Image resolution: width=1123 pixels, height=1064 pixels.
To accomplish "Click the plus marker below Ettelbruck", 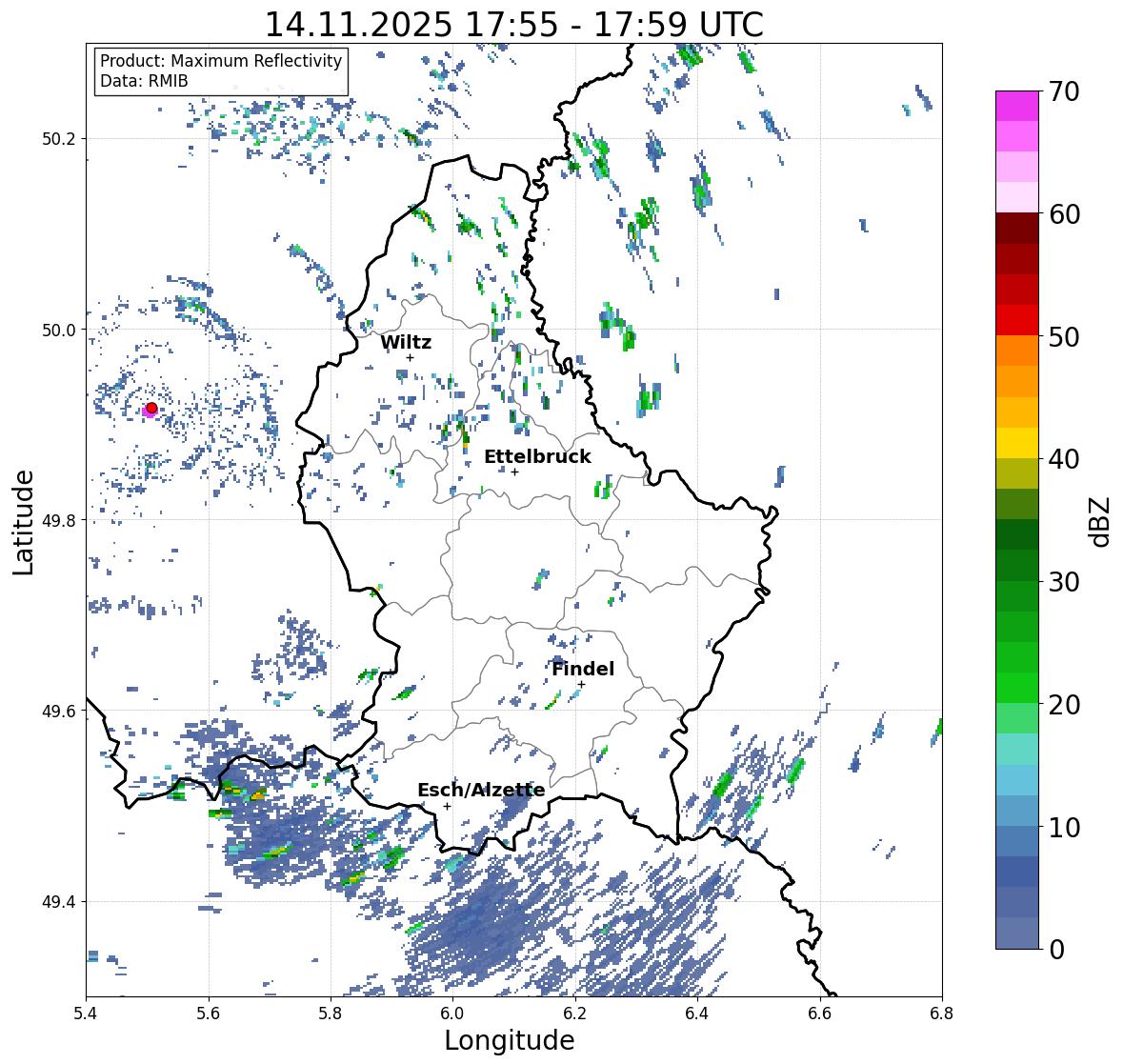I will pos(515,472).
